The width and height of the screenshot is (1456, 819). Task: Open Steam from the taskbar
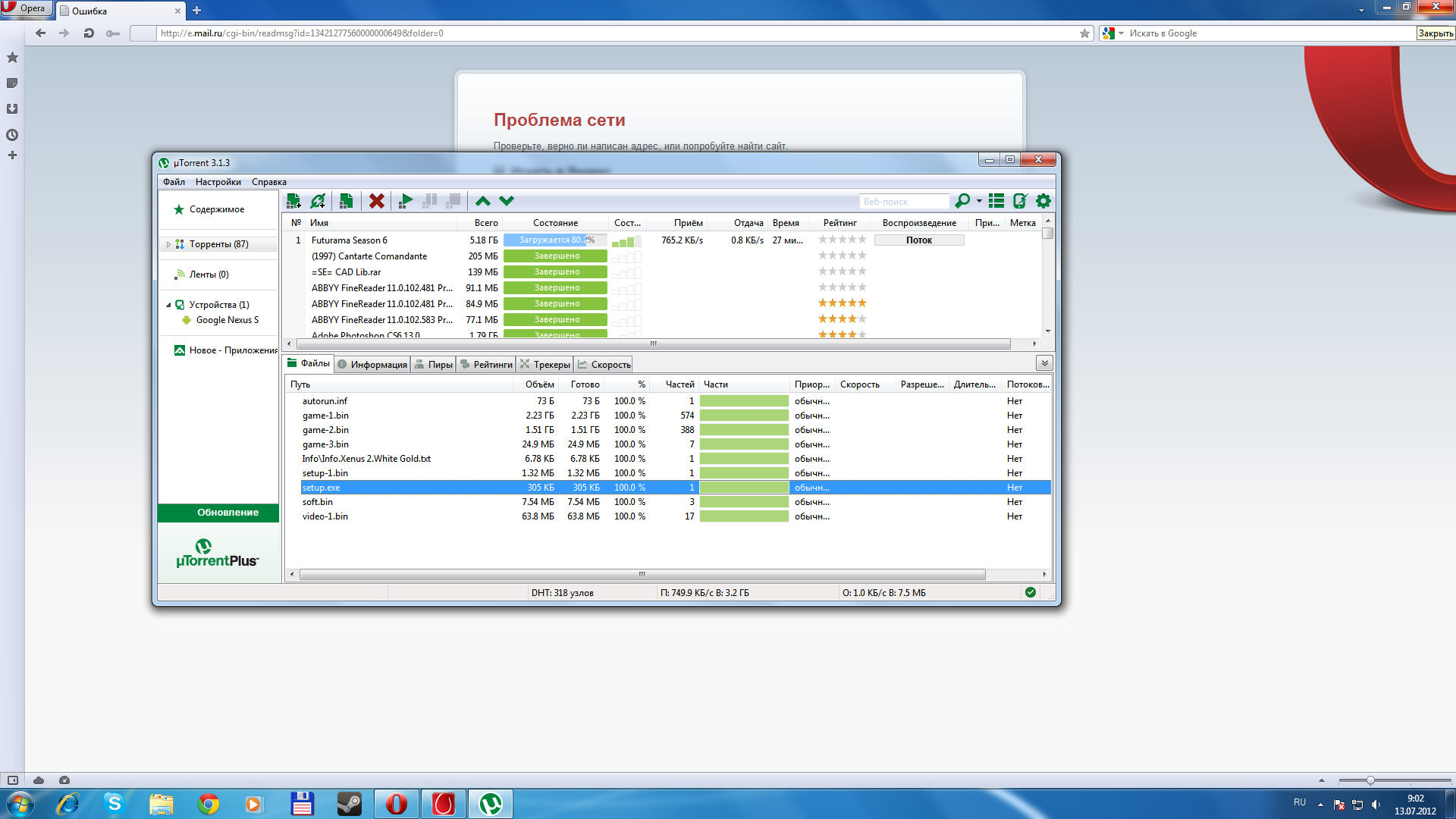pyautogui.click(x=350, y=804)
